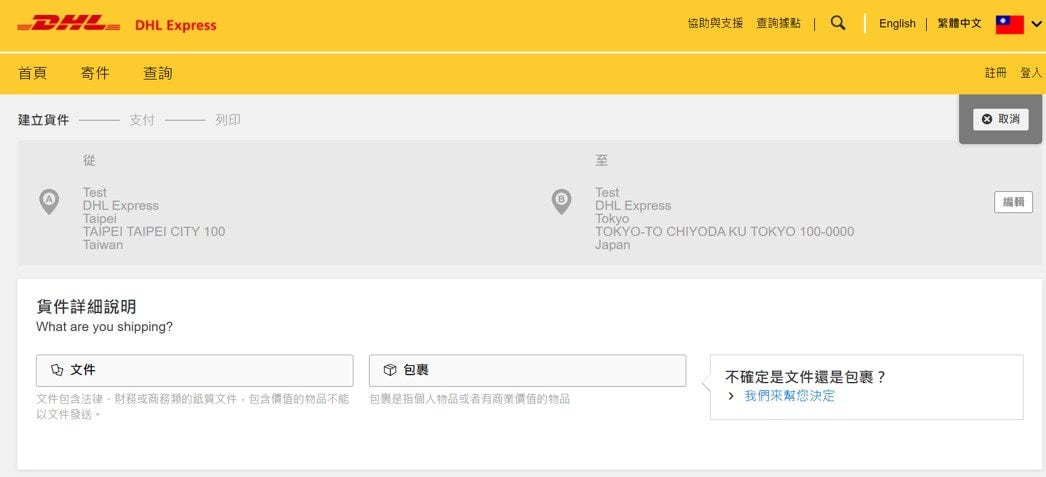Screen dimensions: 1046x477
Task: Click 'What are you shipping?' text
Action: [105, 328]
